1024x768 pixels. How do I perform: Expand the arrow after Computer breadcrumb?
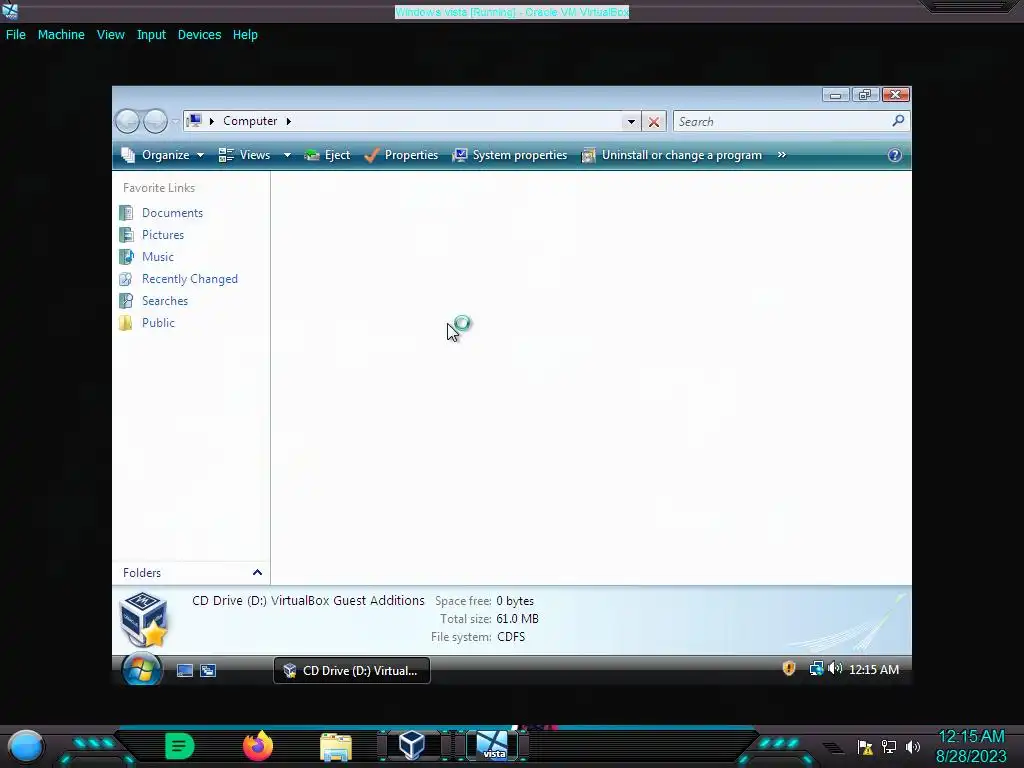pos(289,121)
